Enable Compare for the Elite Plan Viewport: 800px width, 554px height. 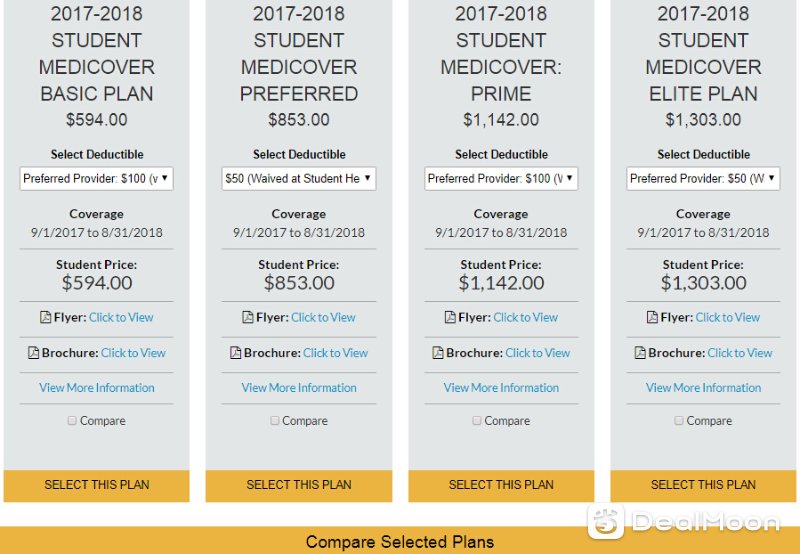(679, 420)
